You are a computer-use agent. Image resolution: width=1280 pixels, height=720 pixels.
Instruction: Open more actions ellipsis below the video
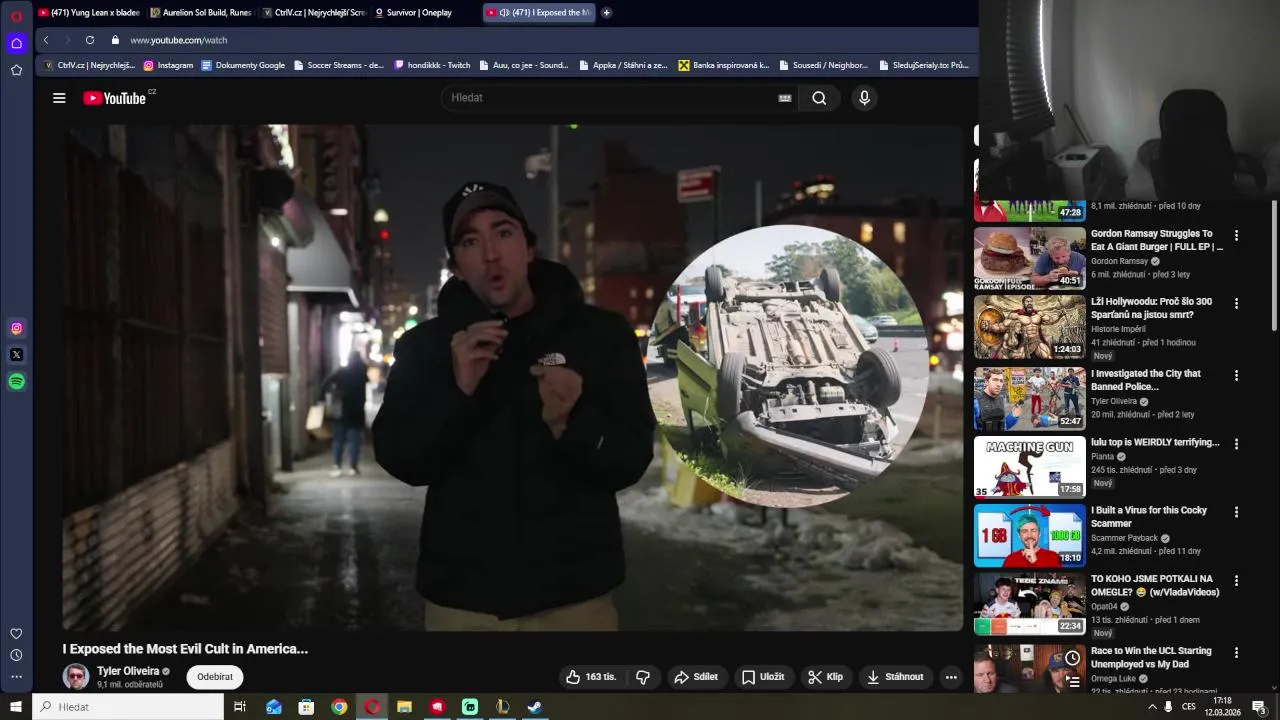(951, 677)
